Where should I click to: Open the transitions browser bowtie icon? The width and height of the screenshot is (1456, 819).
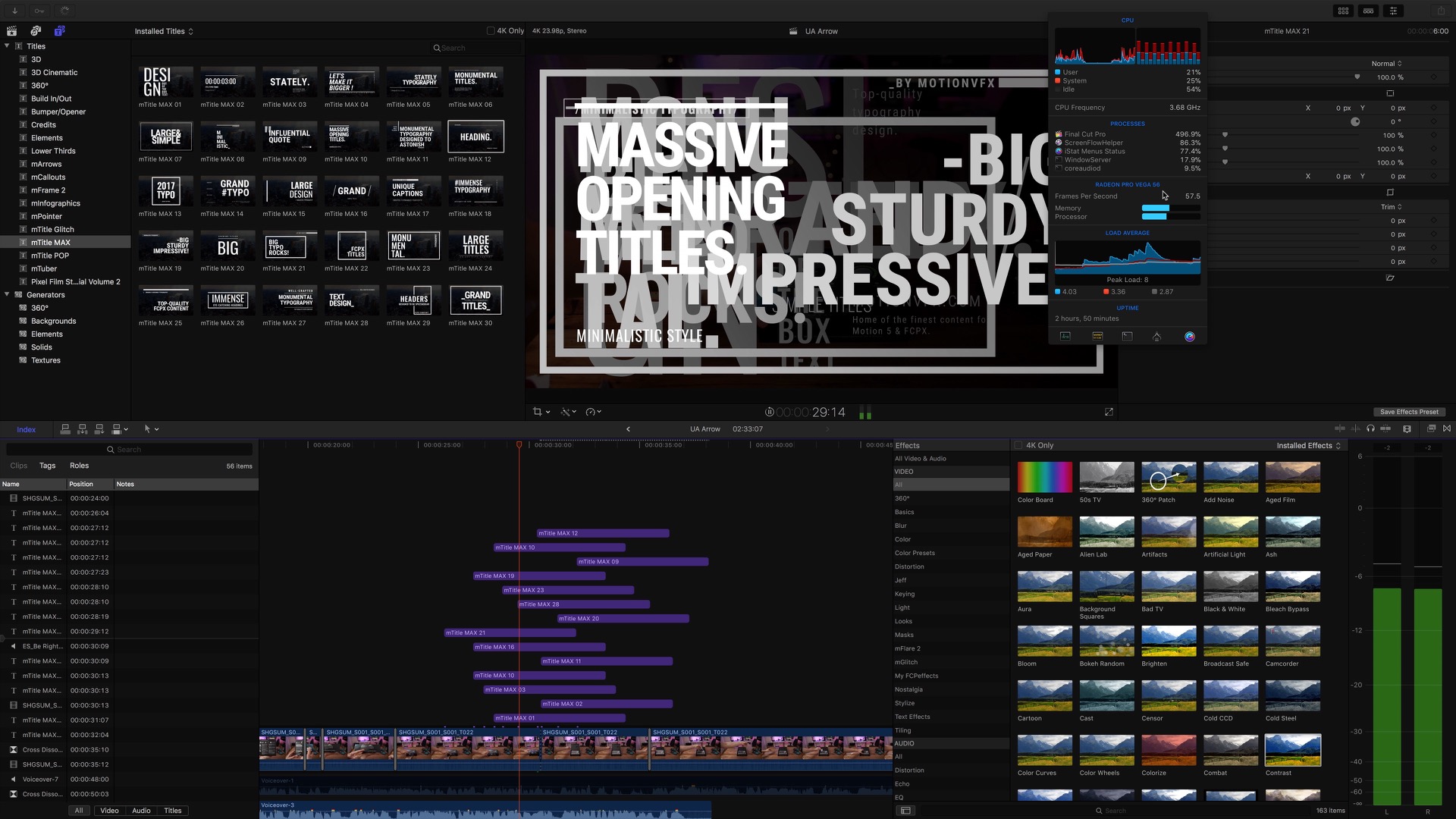coord(1447,429)
